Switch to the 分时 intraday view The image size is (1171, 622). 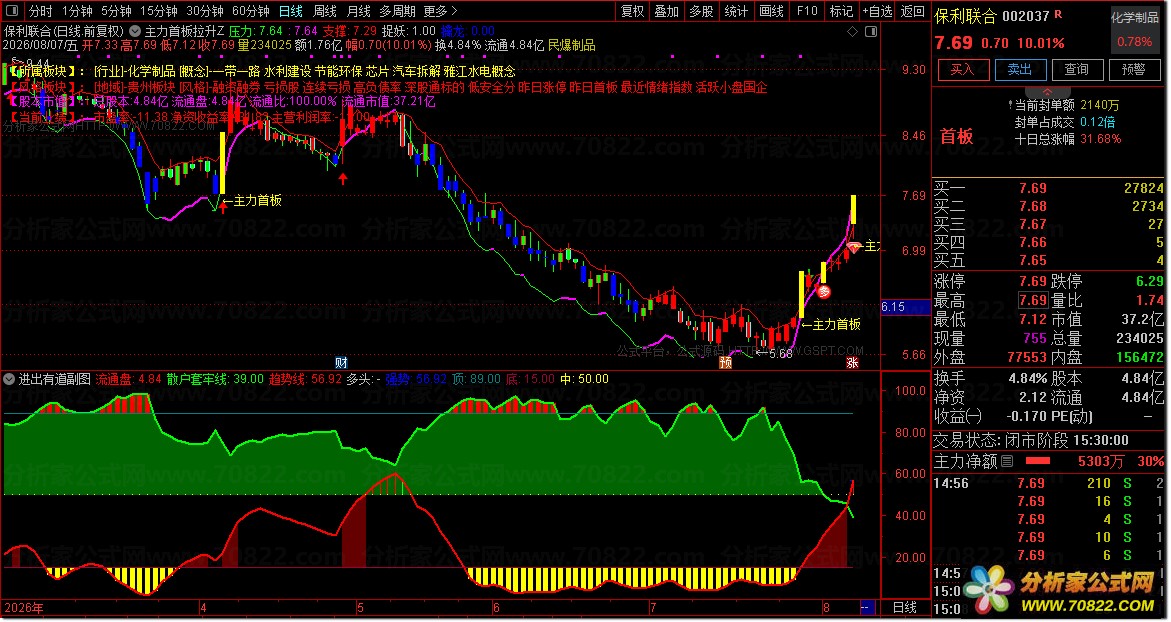point(40,11)
